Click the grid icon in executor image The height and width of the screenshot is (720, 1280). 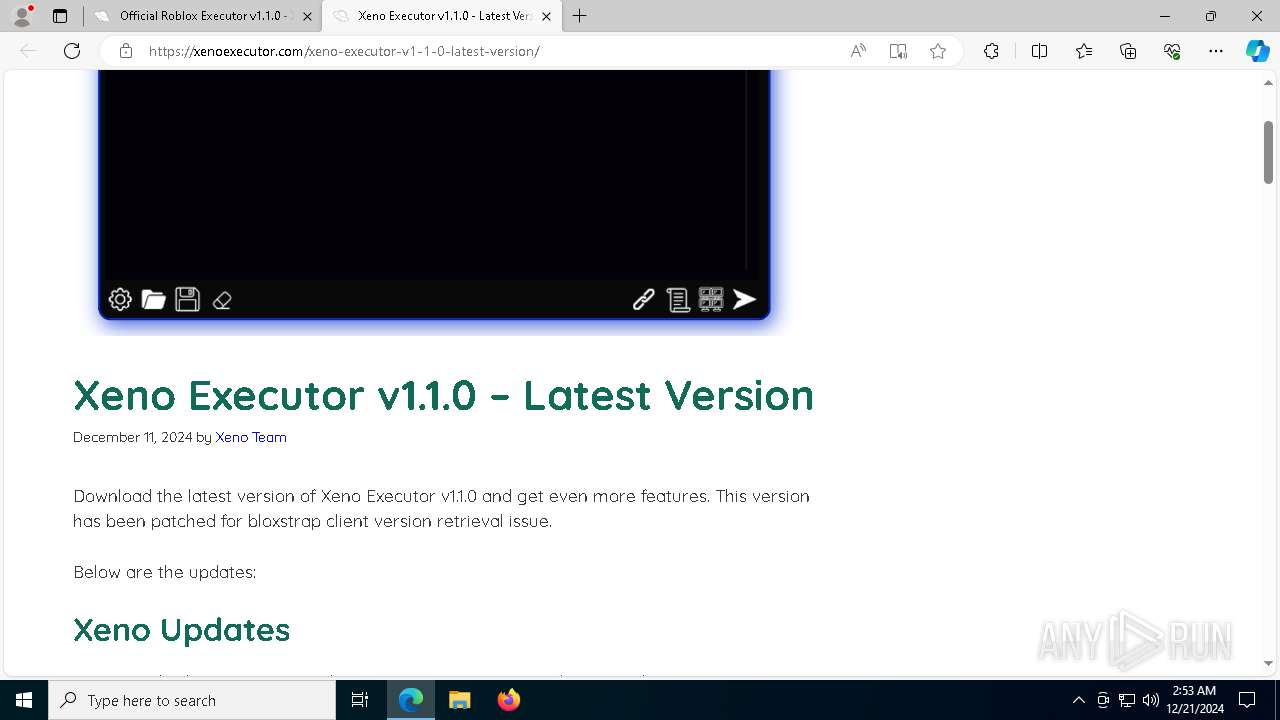[711, 299]
